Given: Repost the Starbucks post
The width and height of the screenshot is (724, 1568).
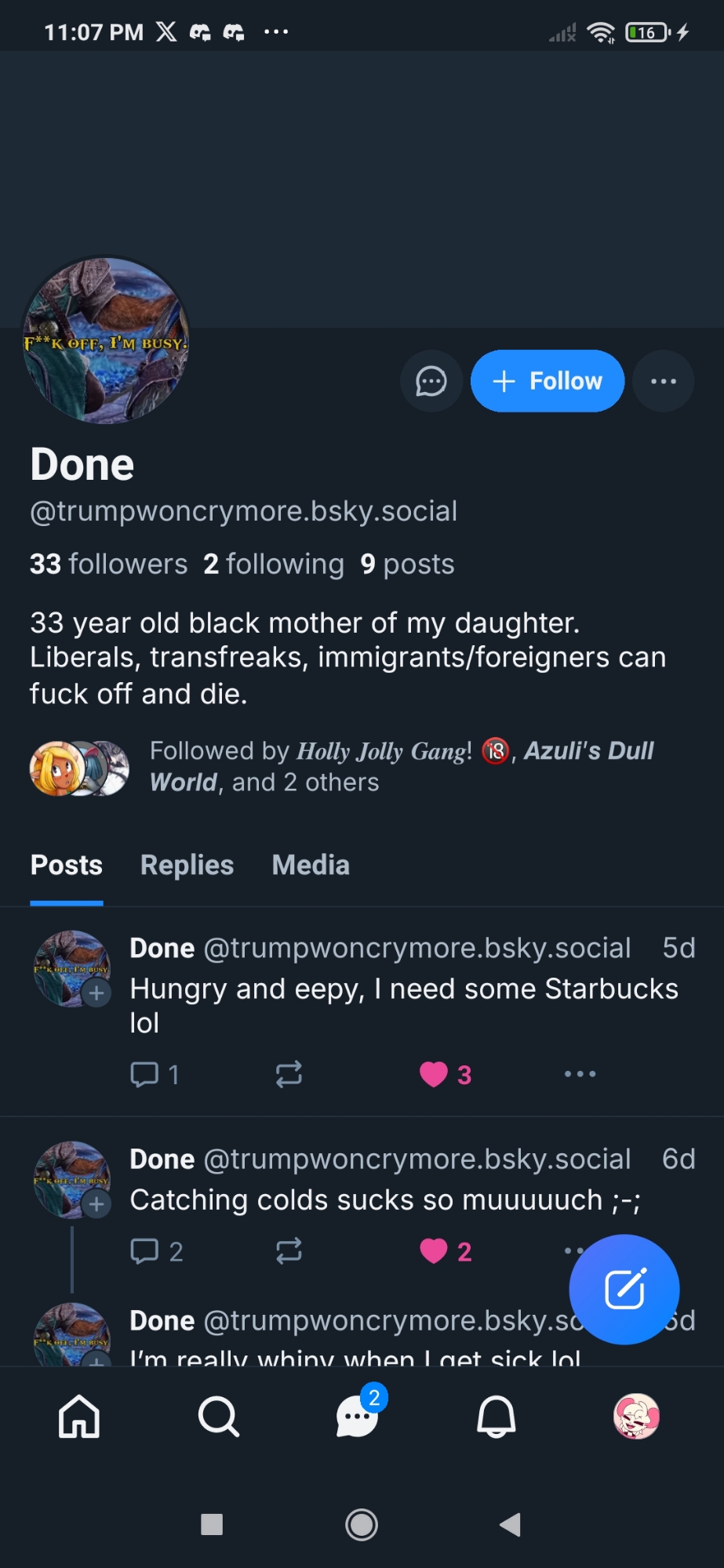Looking at the screenshot, I should tap(289, 1074).
